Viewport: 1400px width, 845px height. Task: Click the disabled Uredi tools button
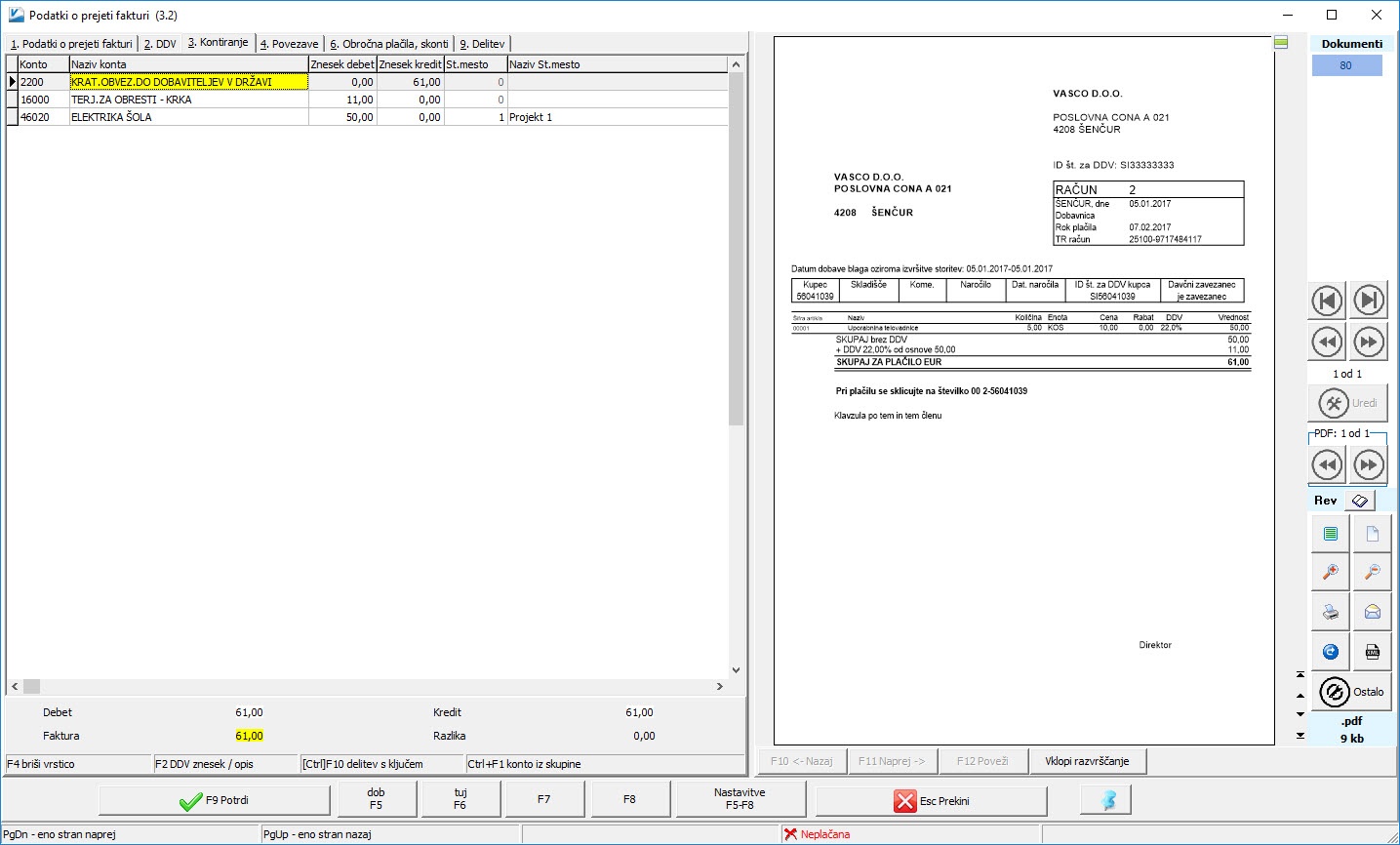pyautogui.click(x=1347, y=403)
